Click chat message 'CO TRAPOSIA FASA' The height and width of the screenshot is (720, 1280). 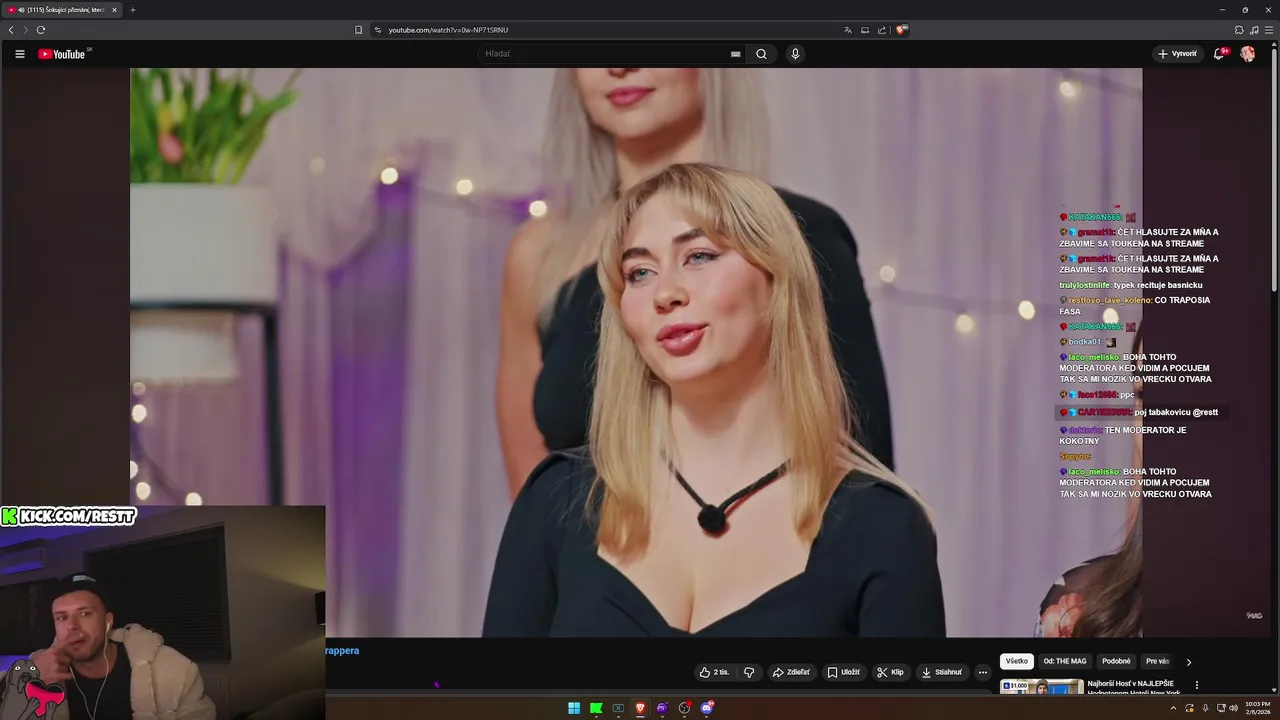click(x=1135, y=306)
